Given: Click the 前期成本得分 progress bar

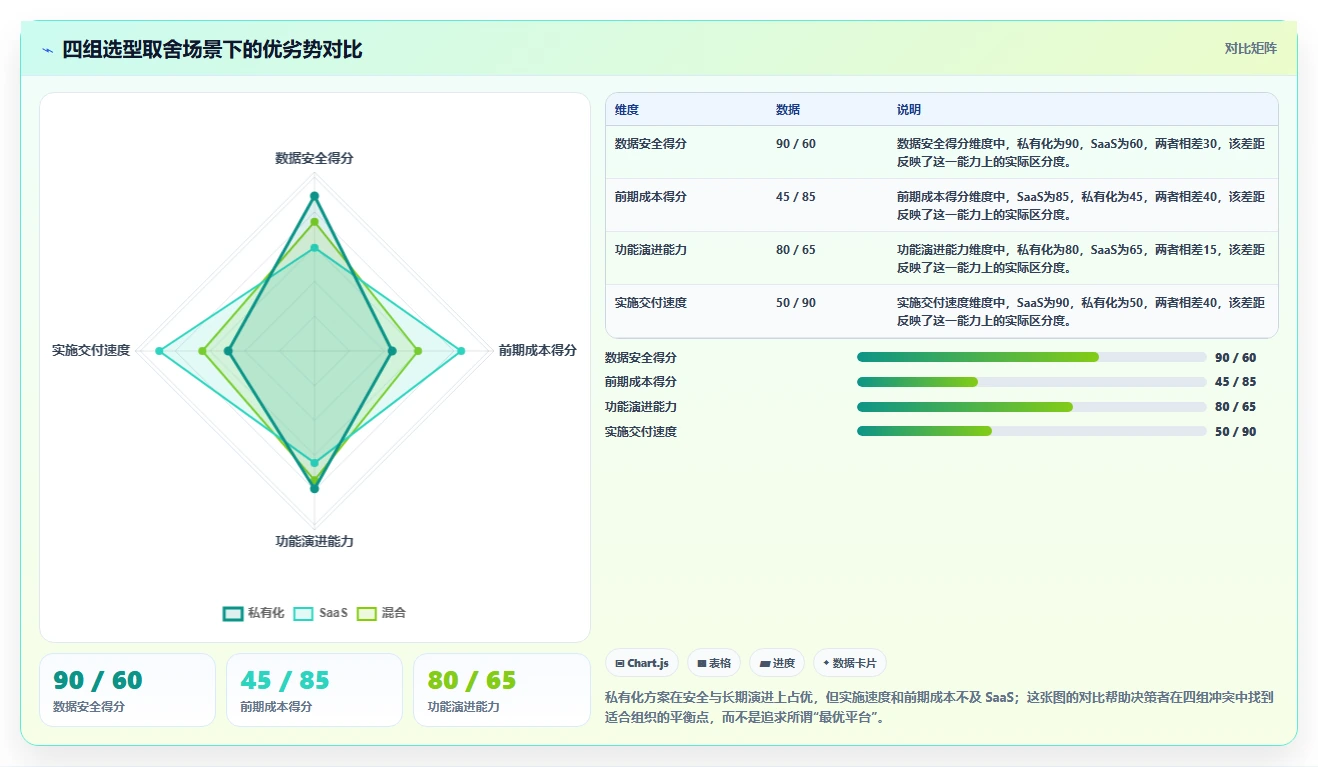Looking at the screenshot, I should [x=1032, y=382].
